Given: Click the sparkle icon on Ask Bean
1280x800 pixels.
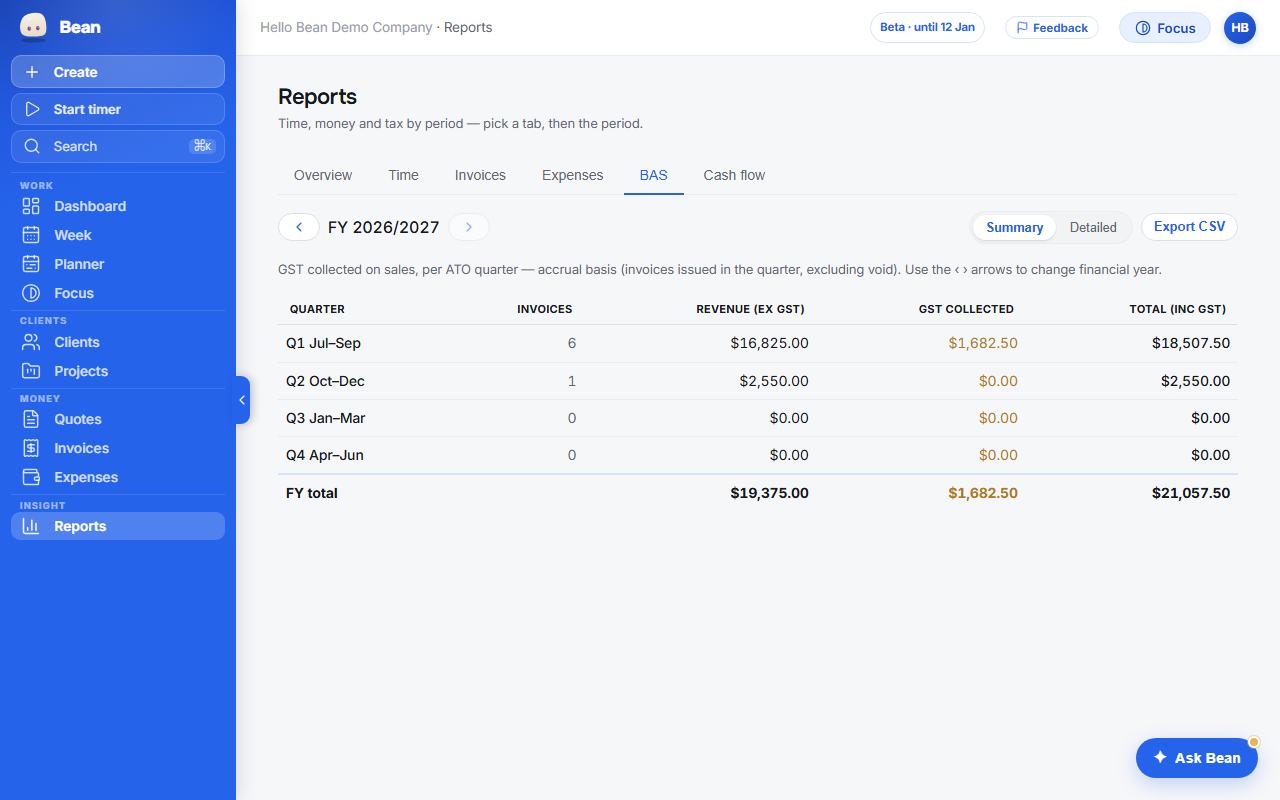Looking at the screenshot, I should 1160,758.
